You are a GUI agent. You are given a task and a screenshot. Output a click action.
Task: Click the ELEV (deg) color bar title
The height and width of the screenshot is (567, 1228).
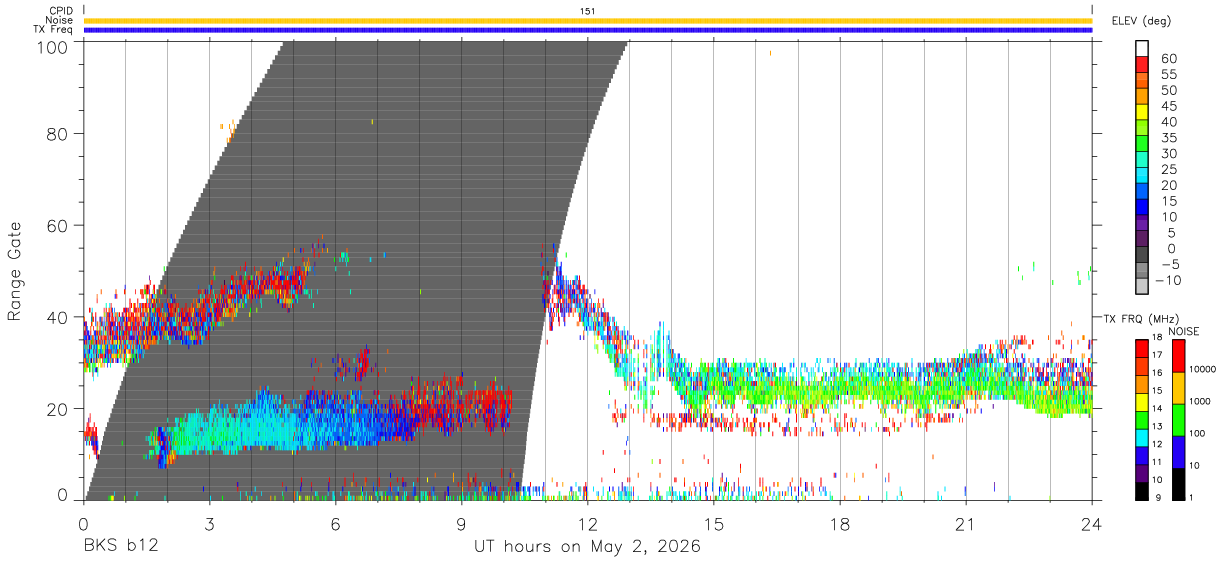click(1142, 21)
